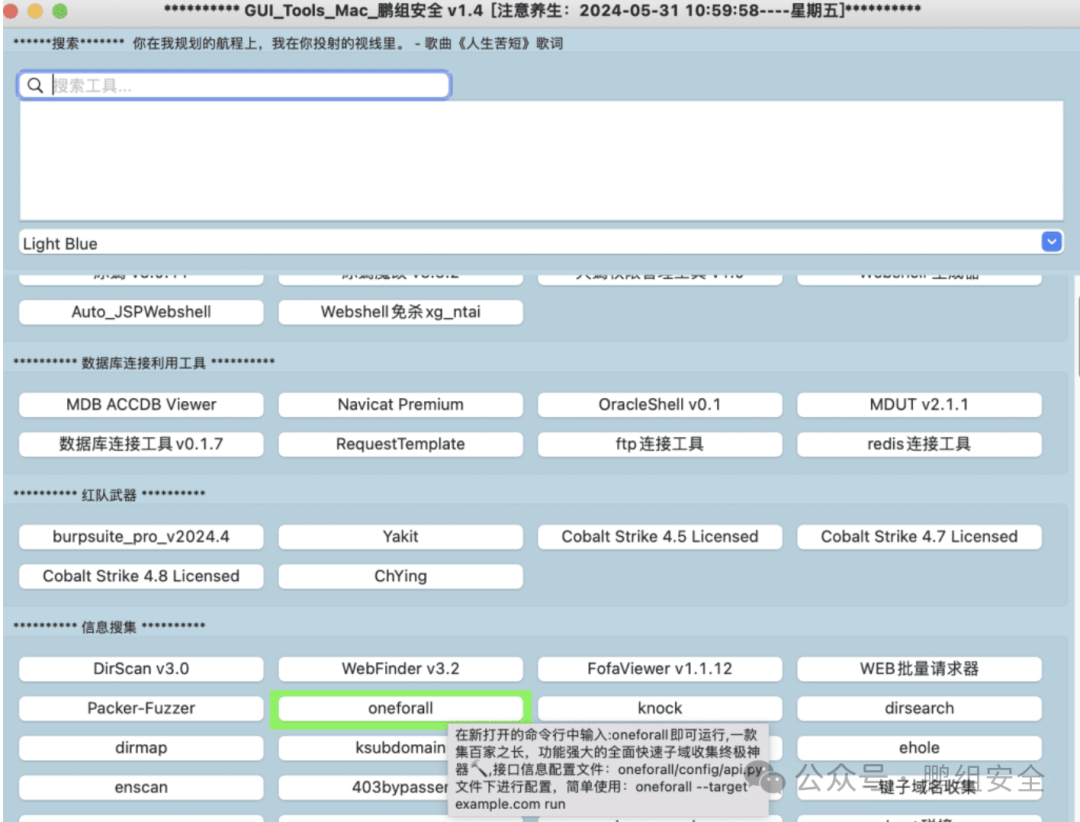
Task: Open Yakit
Action: click(x=400, y=537)
